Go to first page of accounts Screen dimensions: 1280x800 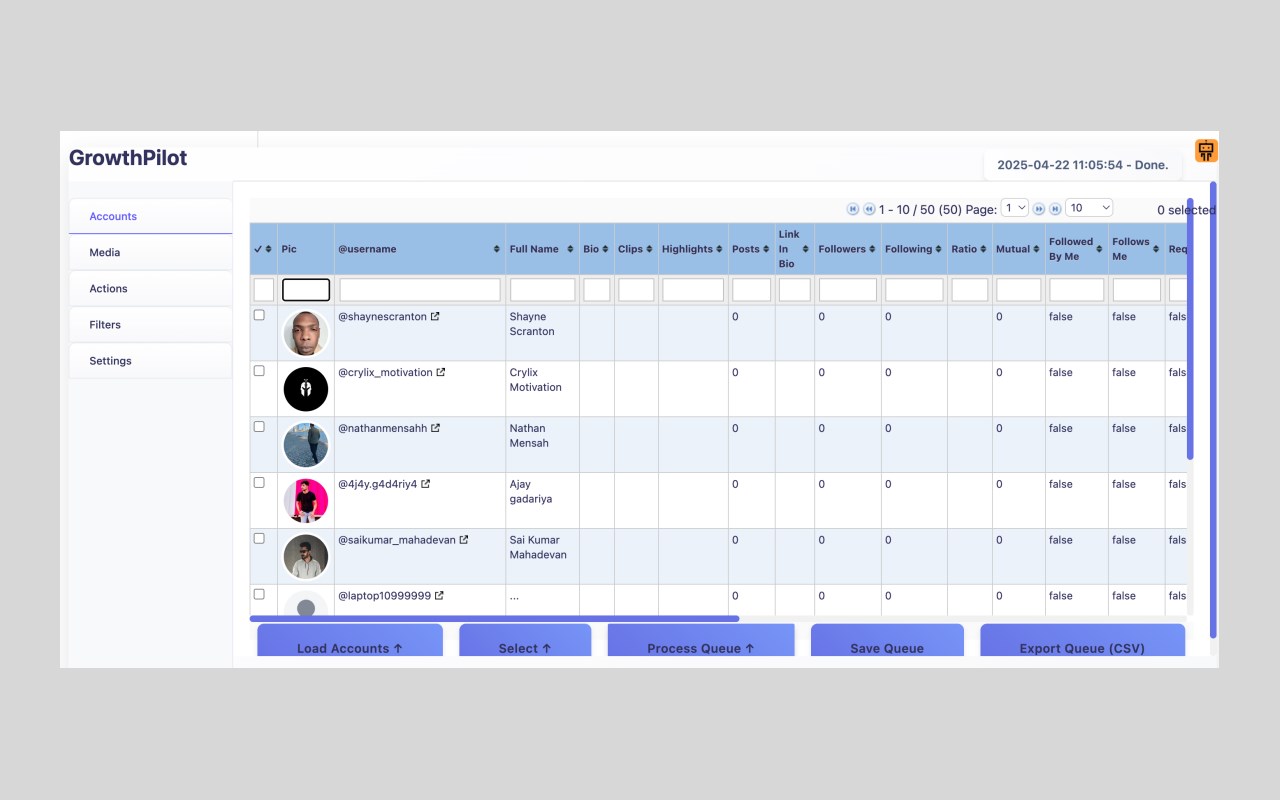click(x=853, y=209)
